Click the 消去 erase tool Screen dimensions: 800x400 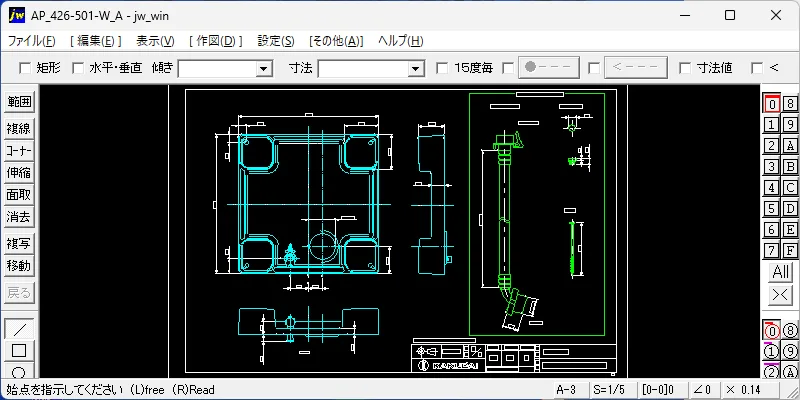click(19, 217)
